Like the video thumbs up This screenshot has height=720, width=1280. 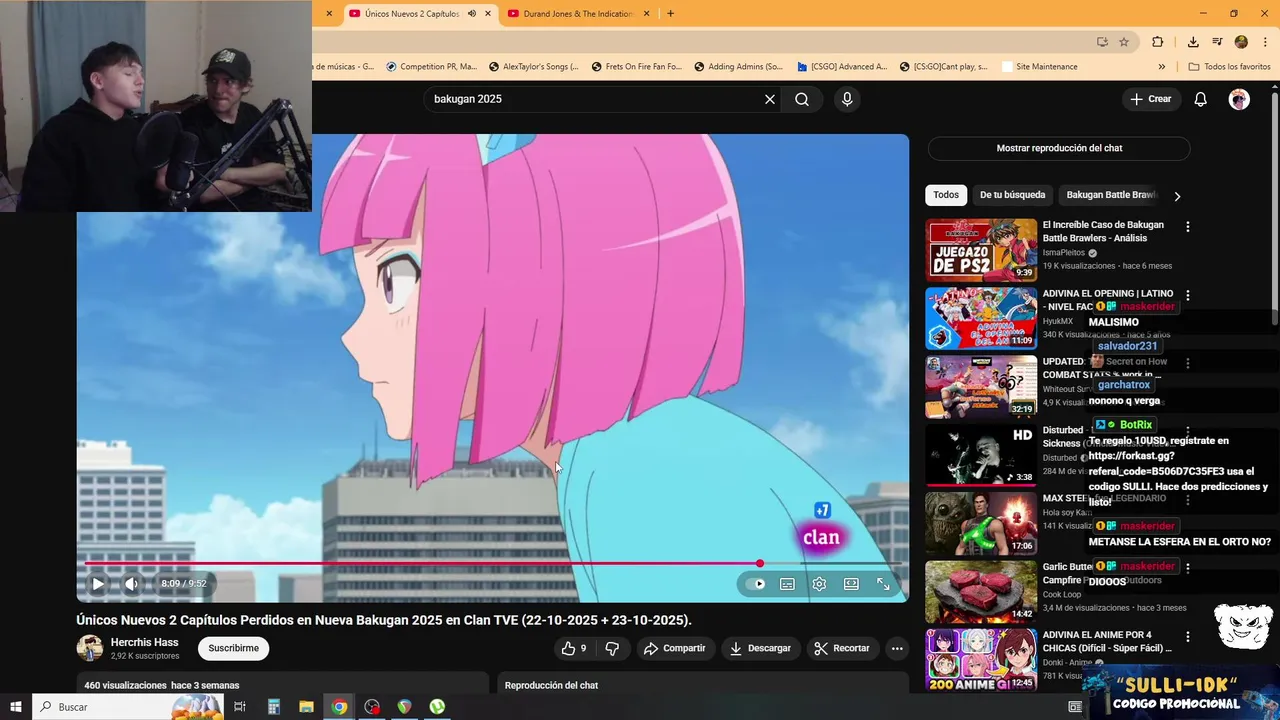[574, 648]
